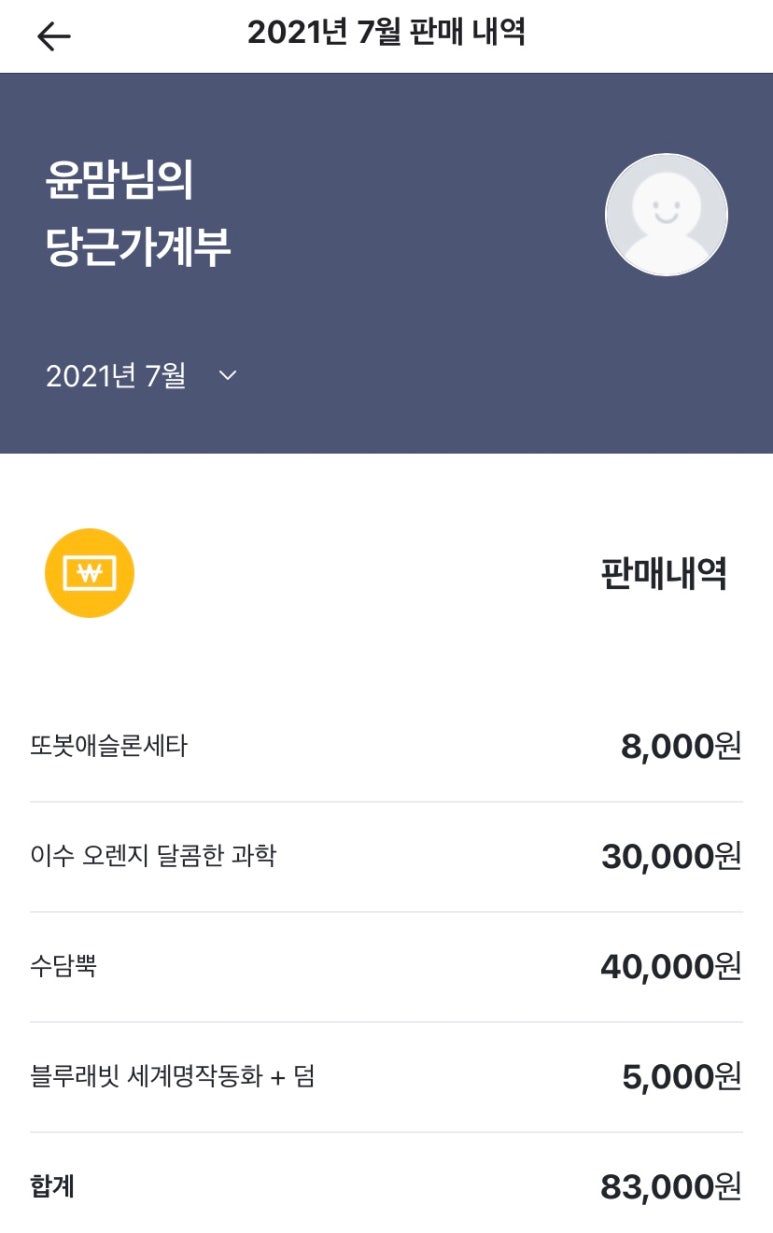773x1233 pixels.
Task: Open the 또봇애슬론세타 sale item
Action: click(109, 746)
